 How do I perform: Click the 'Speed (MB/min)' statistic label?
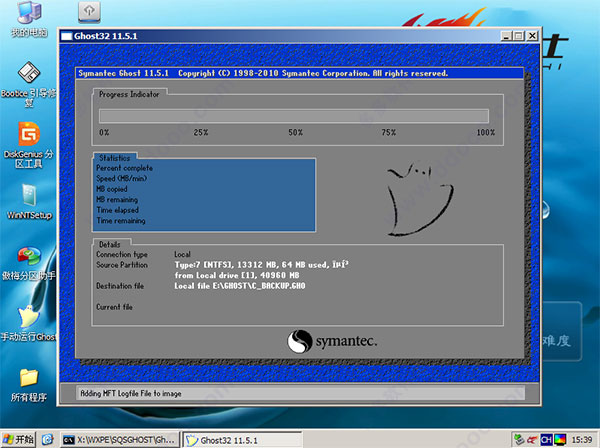coord(121,178)
